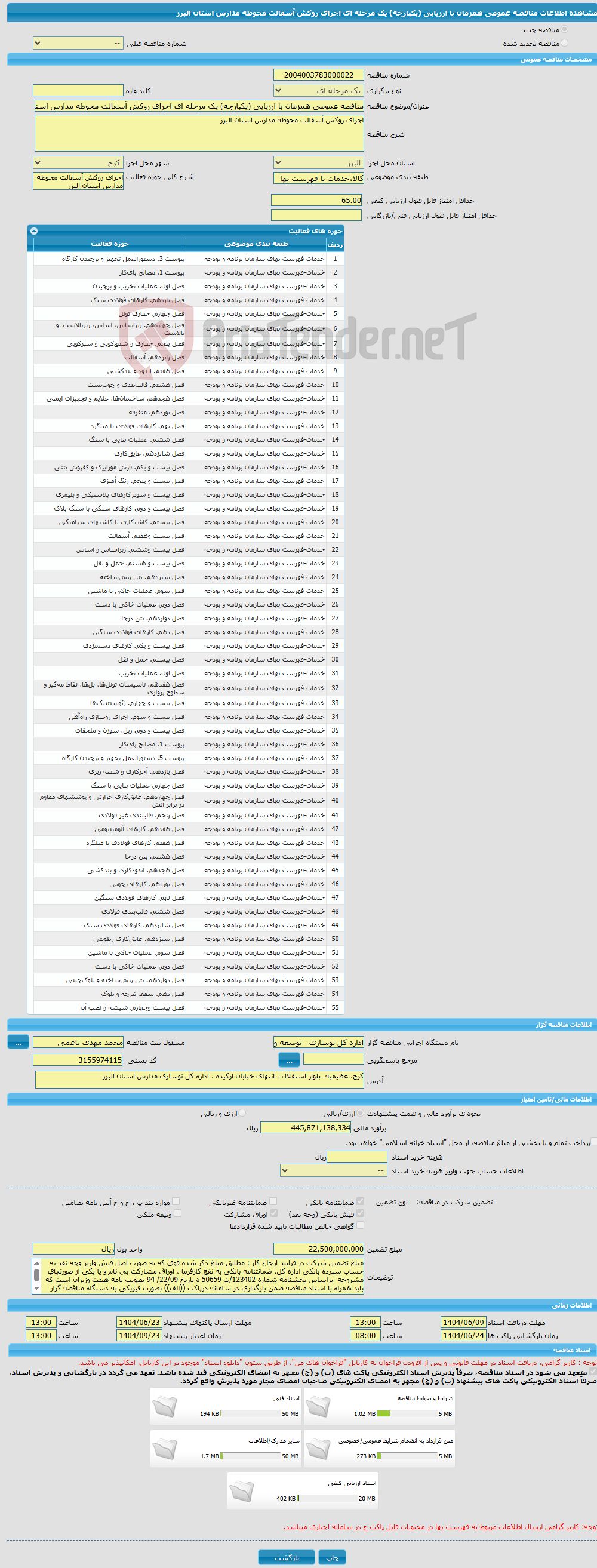Click the زمان بازگشایی پاکت ها date field
The image size is (597, 1568).
tap(464, 1336)
